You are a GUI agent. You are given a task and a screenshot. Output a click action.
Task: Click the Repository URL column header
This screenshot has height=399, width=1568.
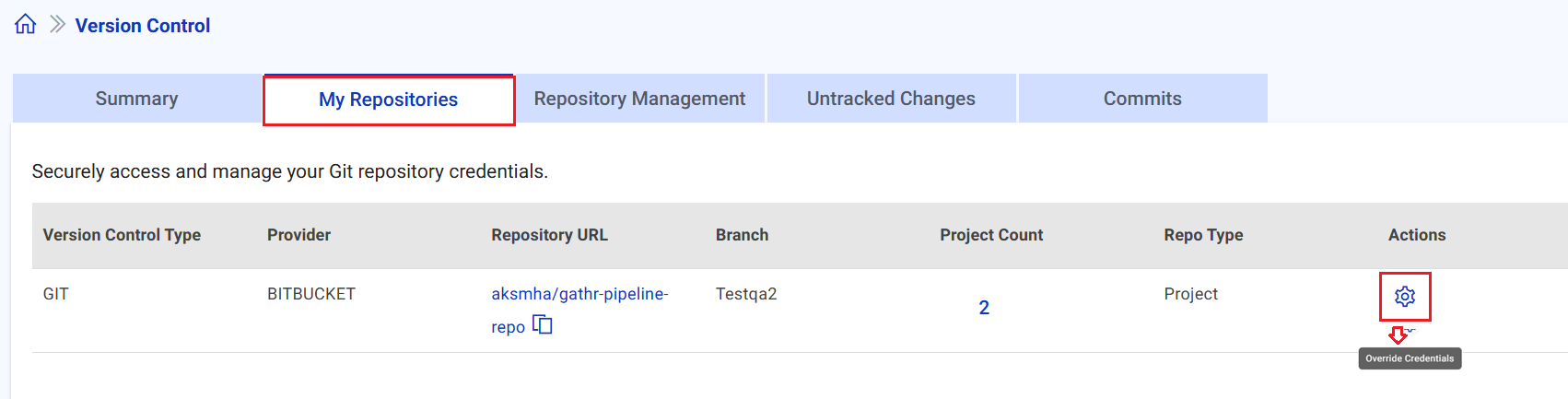[x=549, y=235]
